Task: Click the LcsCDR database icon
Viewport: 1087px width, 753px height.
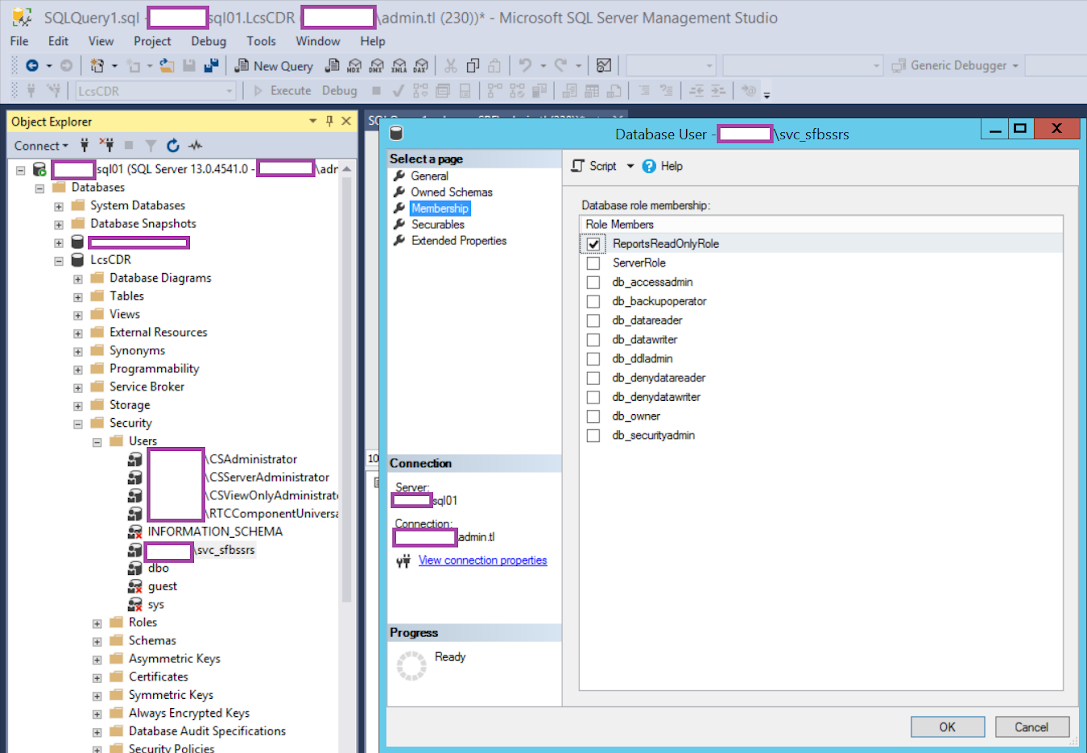Action: pos(78,260)
